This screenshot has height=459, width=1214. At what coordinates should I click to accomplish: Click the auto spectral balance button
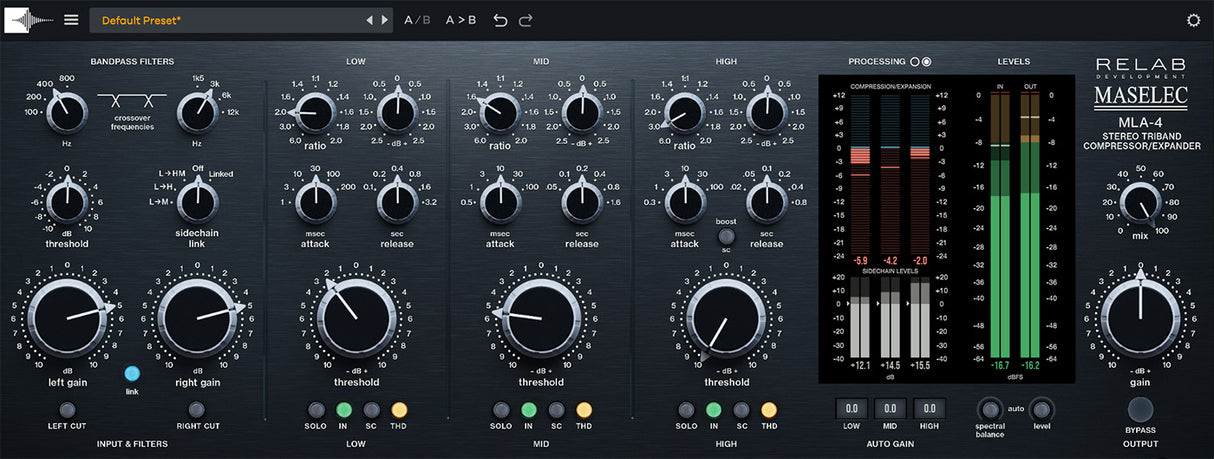point(989,408)
